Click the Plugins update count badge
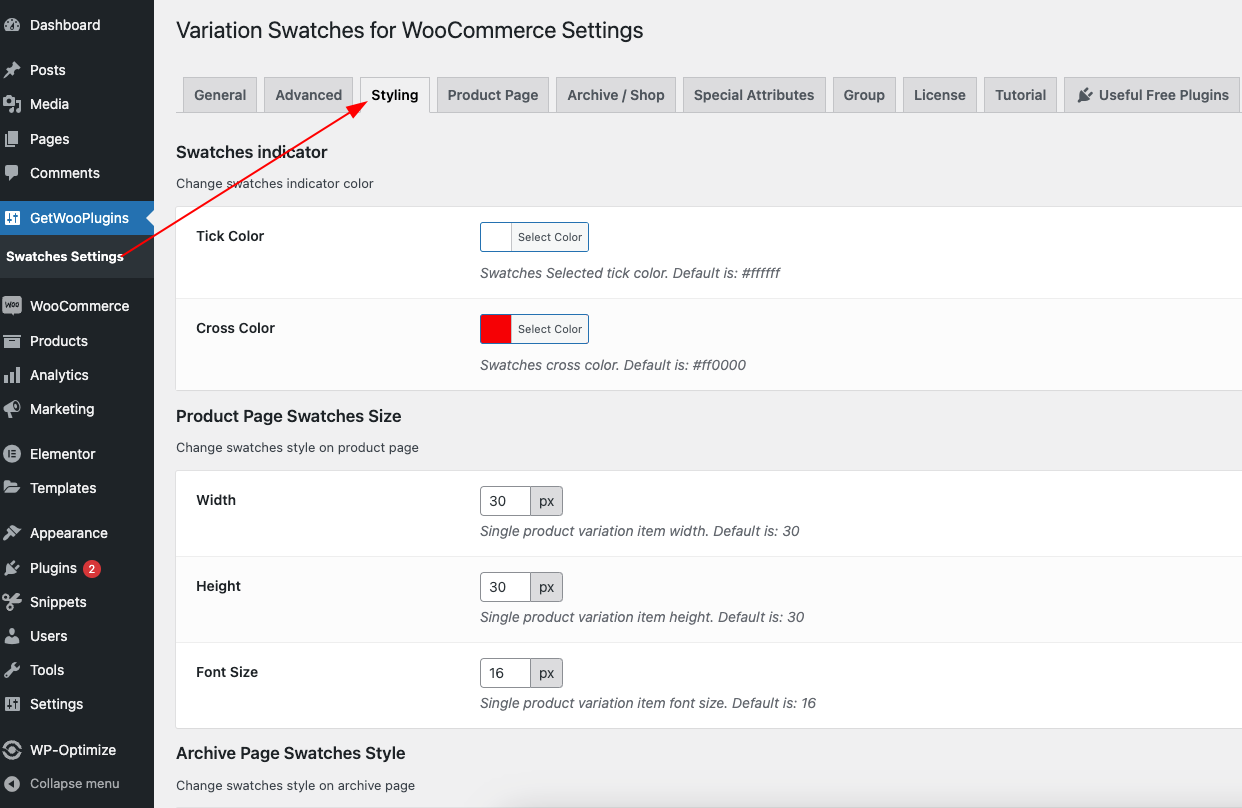The width and height of the screenshot is (1242, 808). [92, 569]
